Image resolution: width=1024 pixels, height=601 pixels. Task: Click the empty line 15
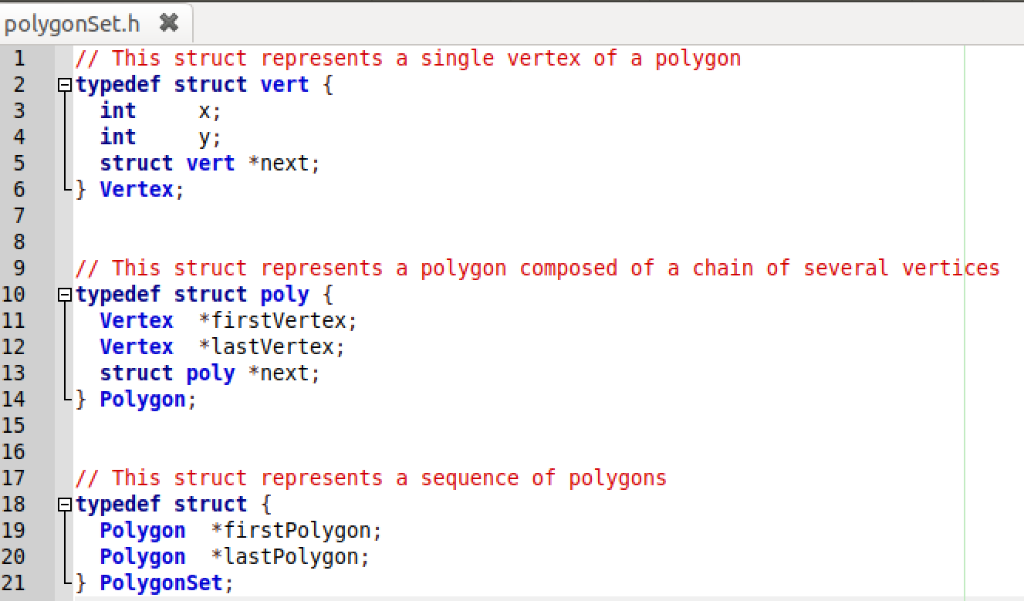click(x=200, y=425)
